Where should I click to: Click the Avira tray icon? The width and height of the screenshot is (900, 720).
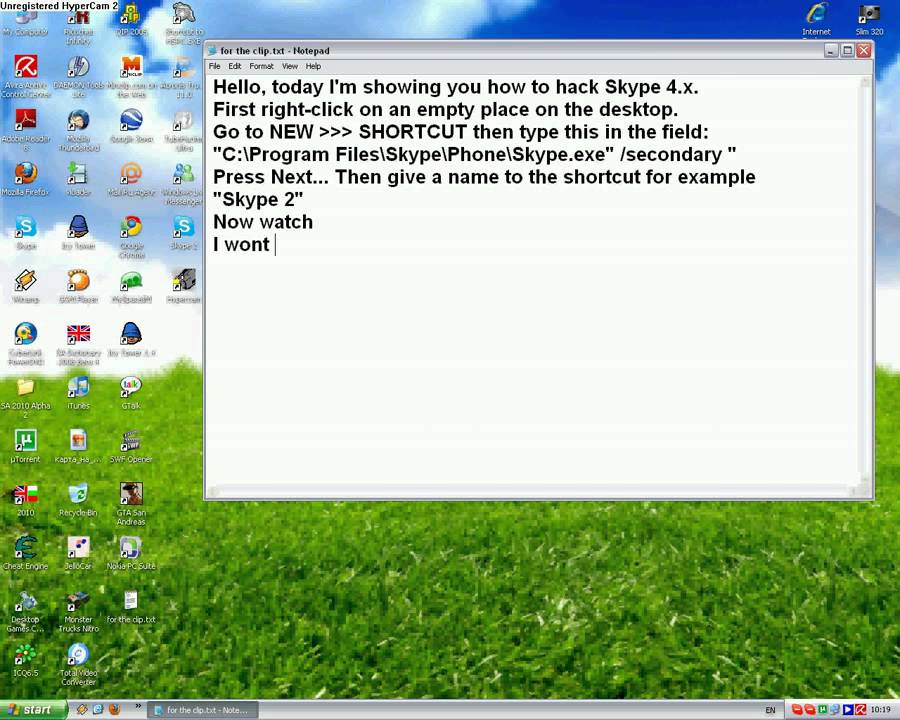pos(861,710)
